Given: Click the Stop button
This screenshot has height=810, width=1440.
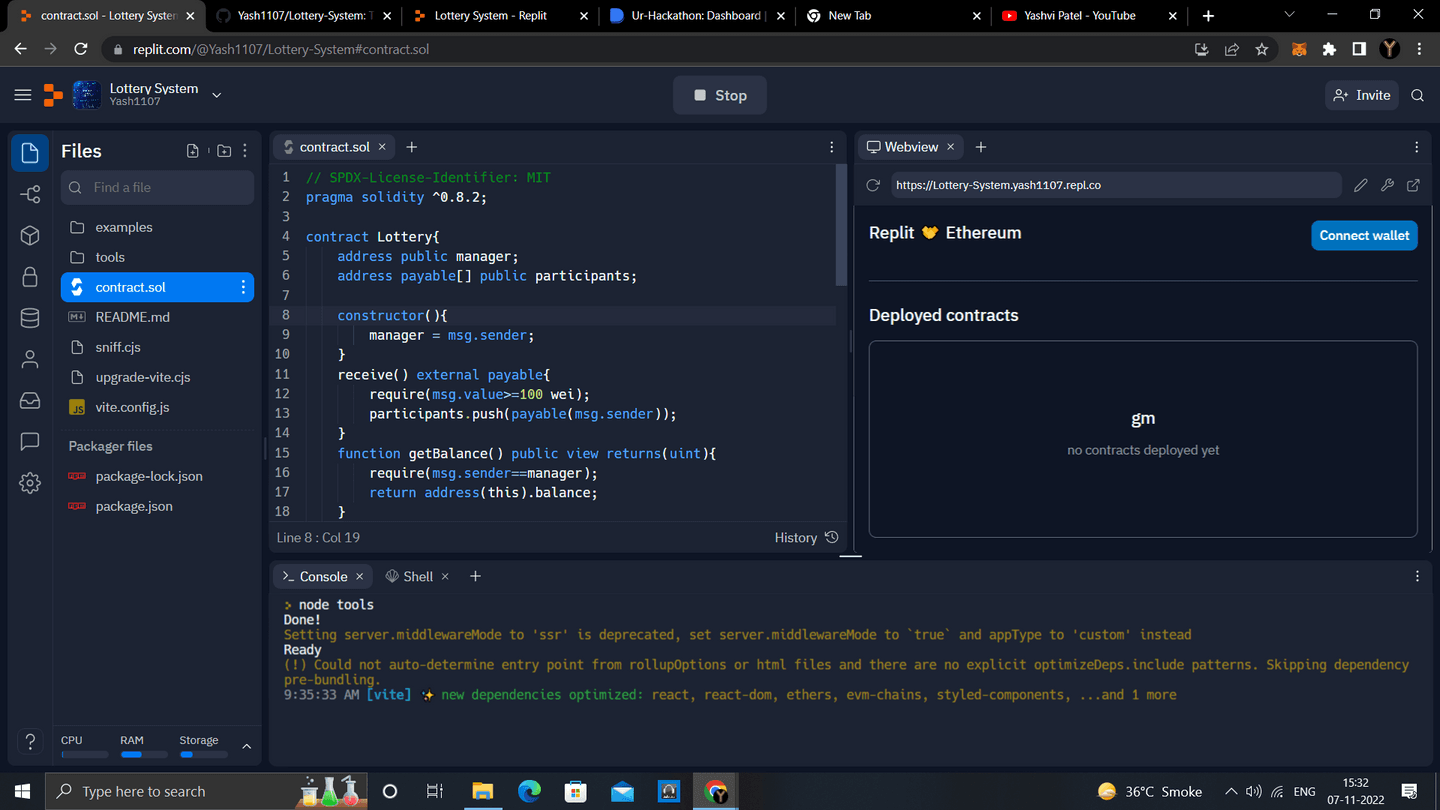Looking at the screenshot, I should point(720,95).
